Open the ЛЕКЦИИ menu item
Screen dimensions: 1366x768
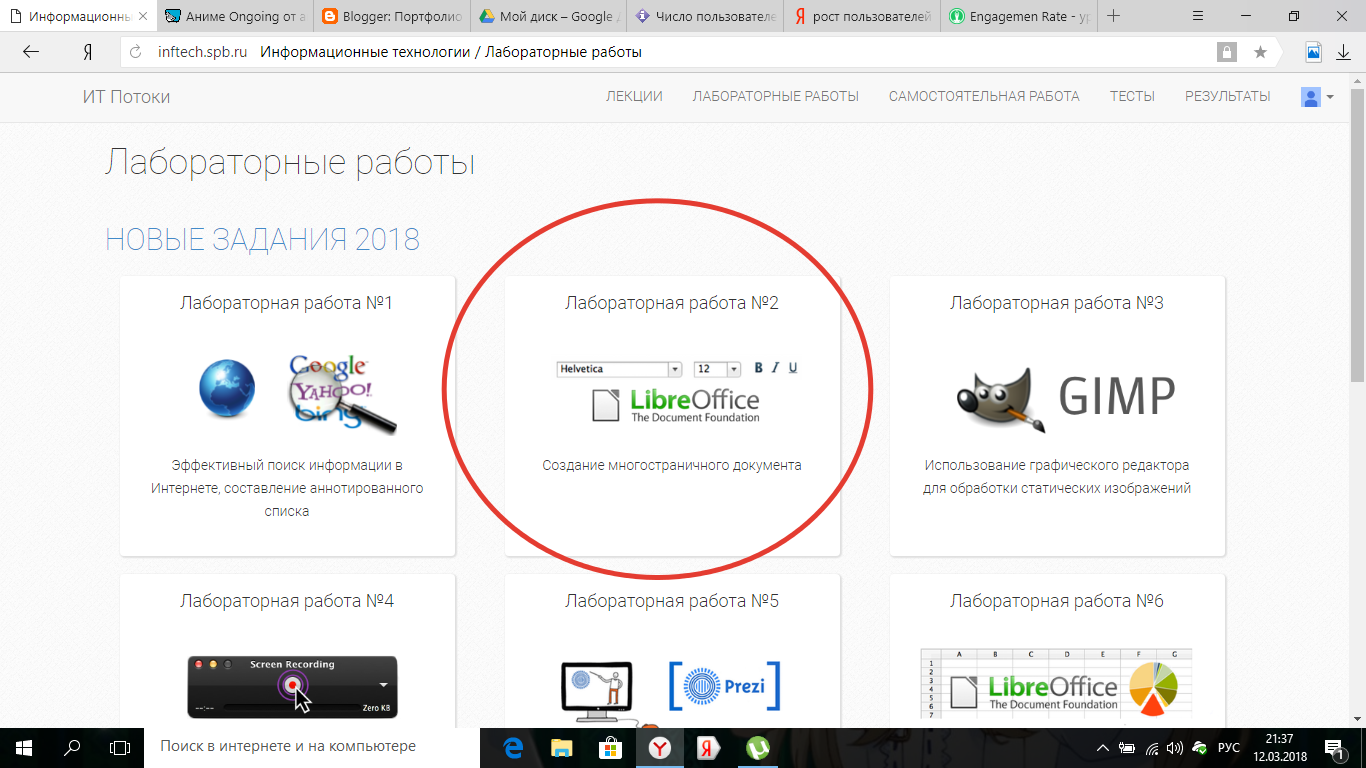634,96
